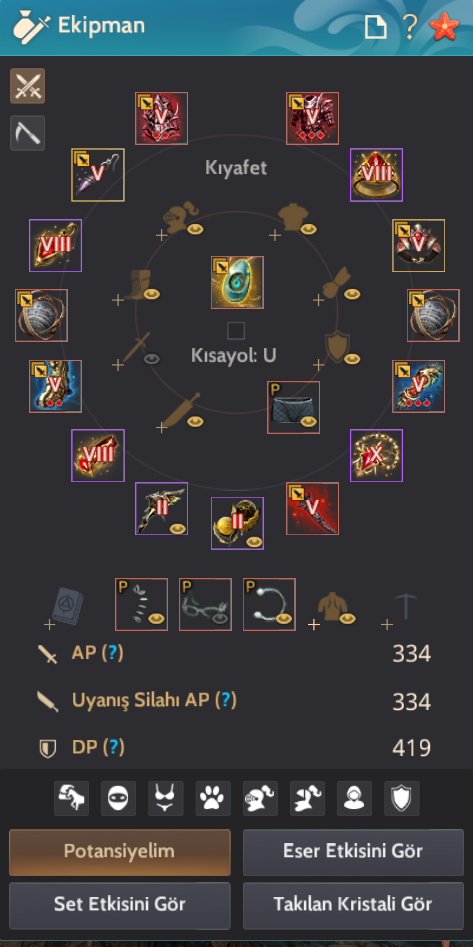This screenshot has width=473, height=947.
Task: Toggle the pet paw display icon
Action: (213, 798)
